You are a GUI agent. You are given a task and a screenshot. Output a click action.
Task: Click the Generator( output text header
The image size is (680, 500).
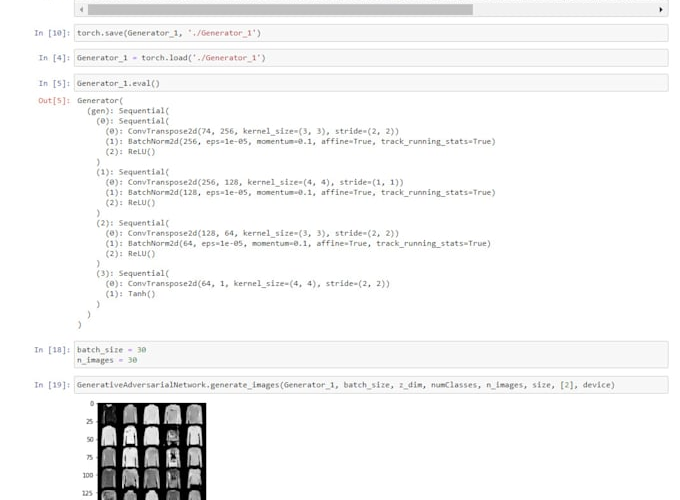100,101
